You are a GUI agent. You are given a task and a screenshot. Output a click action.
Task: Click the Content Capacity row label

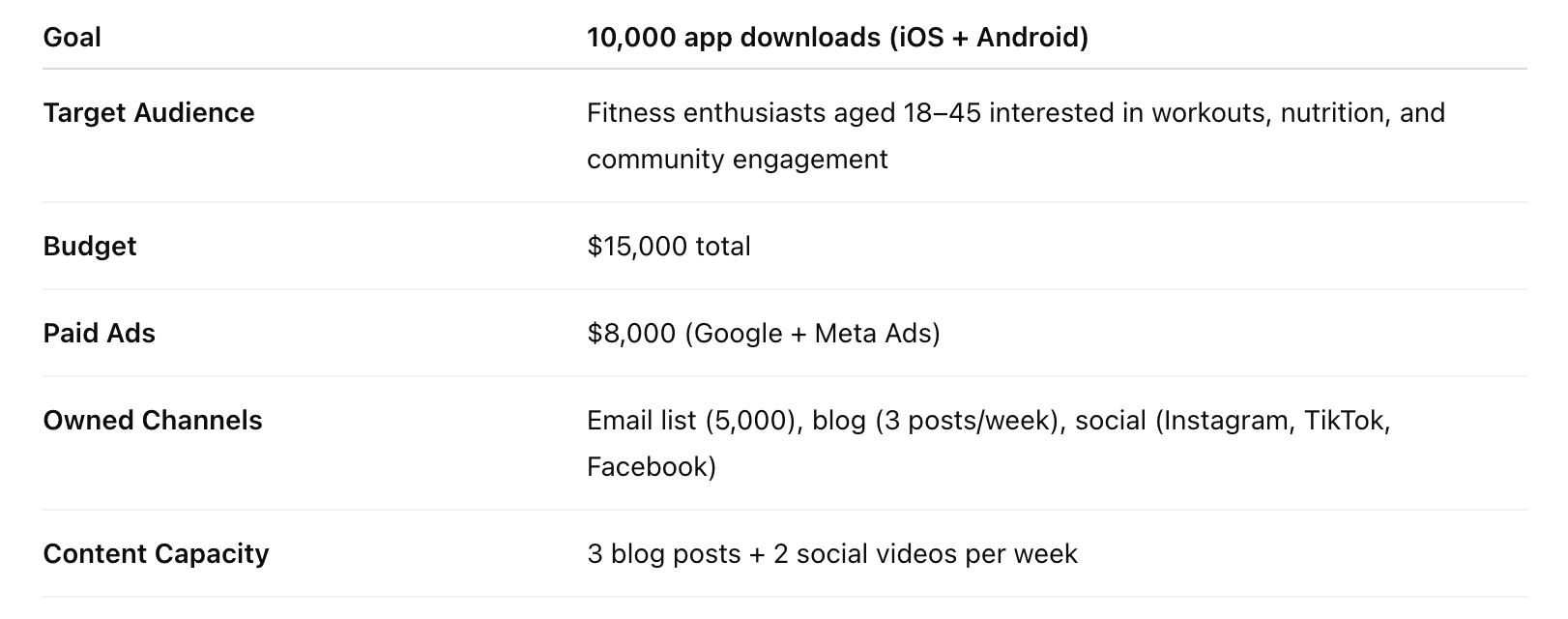point(157,554)
